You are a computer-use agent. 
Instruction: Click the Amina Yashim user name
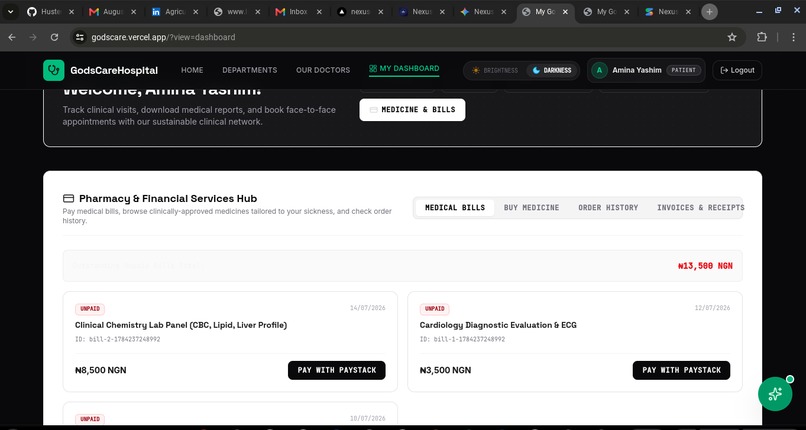pos(636,70)
